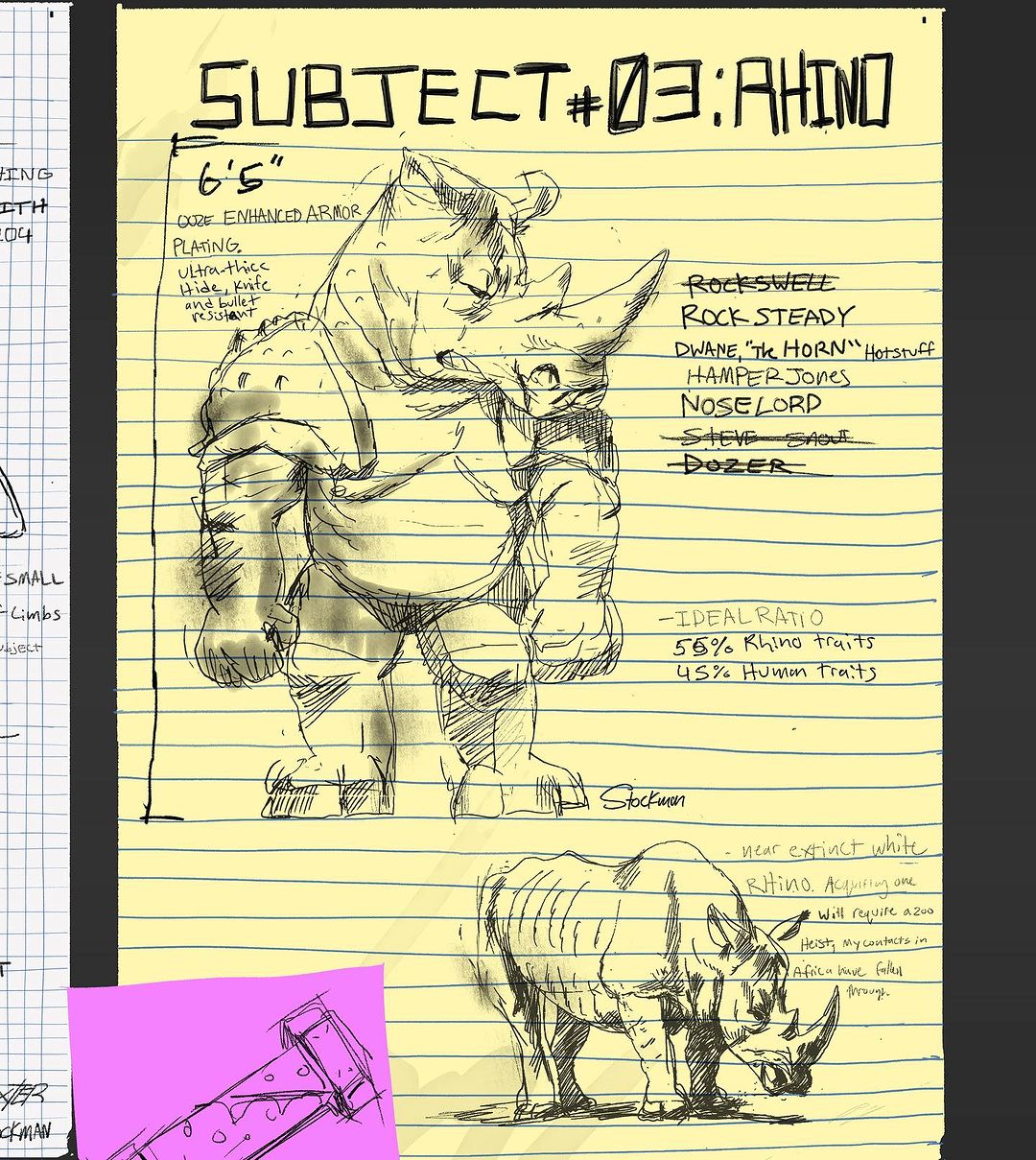
Task: Click the 'NOSELORD' name option
Action: coord(751,405)
